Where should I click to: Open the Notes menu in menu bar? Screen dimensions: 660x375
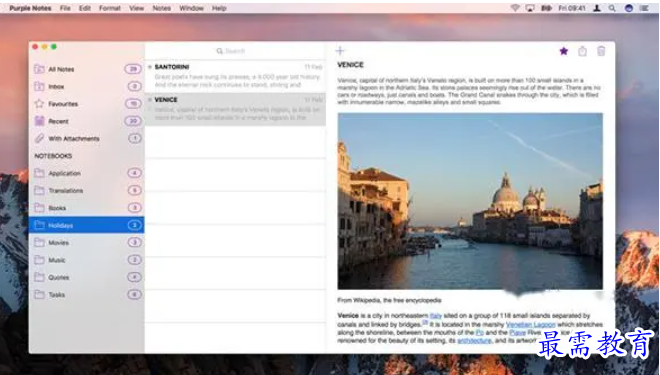[x=162, y=8]
